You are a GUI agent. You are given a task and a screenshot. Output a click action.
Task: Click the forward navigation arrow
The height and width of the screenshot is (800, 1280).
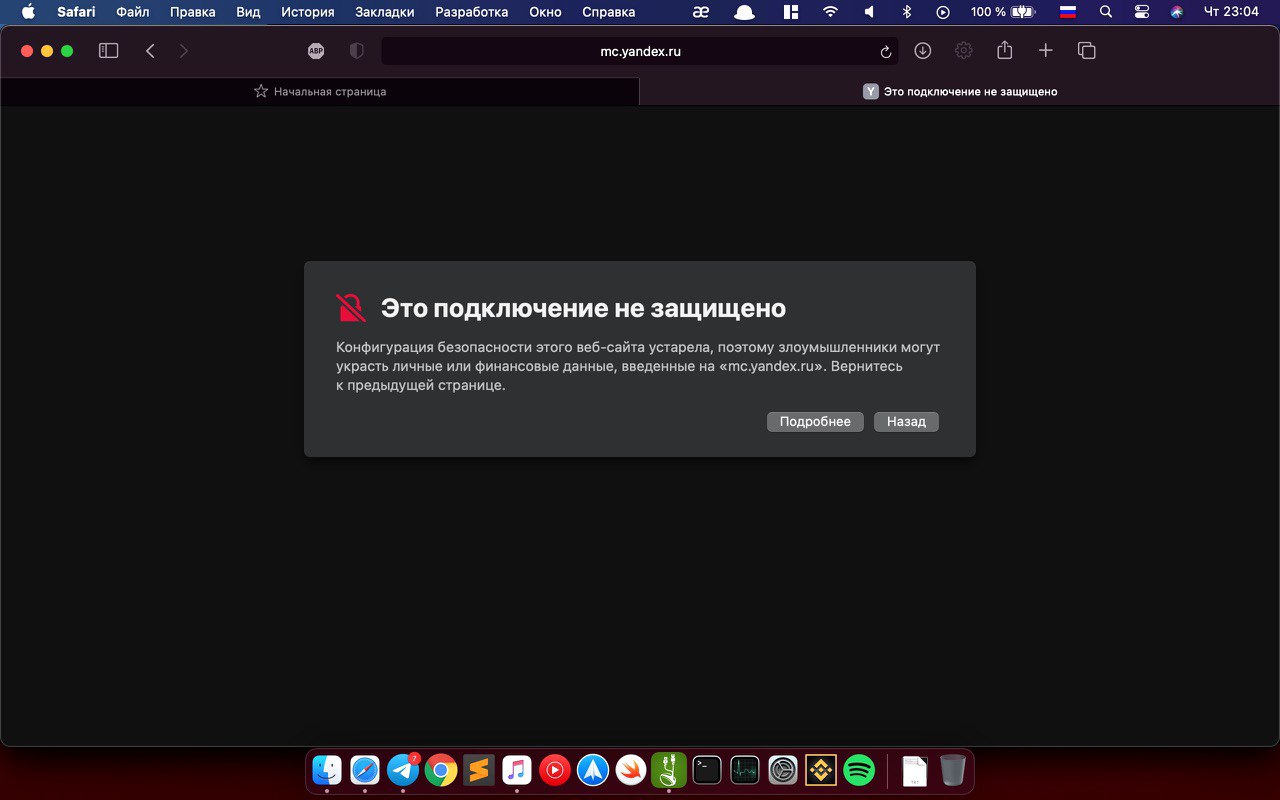coord(183,51)
